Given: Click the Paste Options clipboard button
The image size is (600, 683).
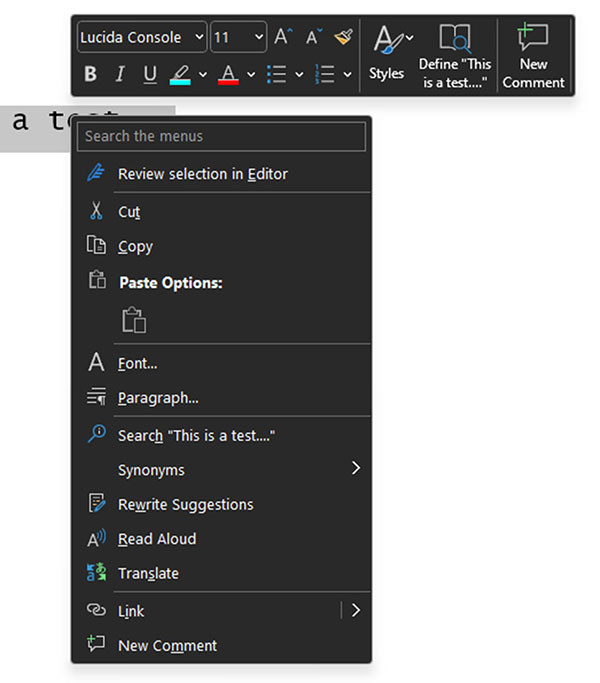Looking at the screenshot, I should 134,320.
